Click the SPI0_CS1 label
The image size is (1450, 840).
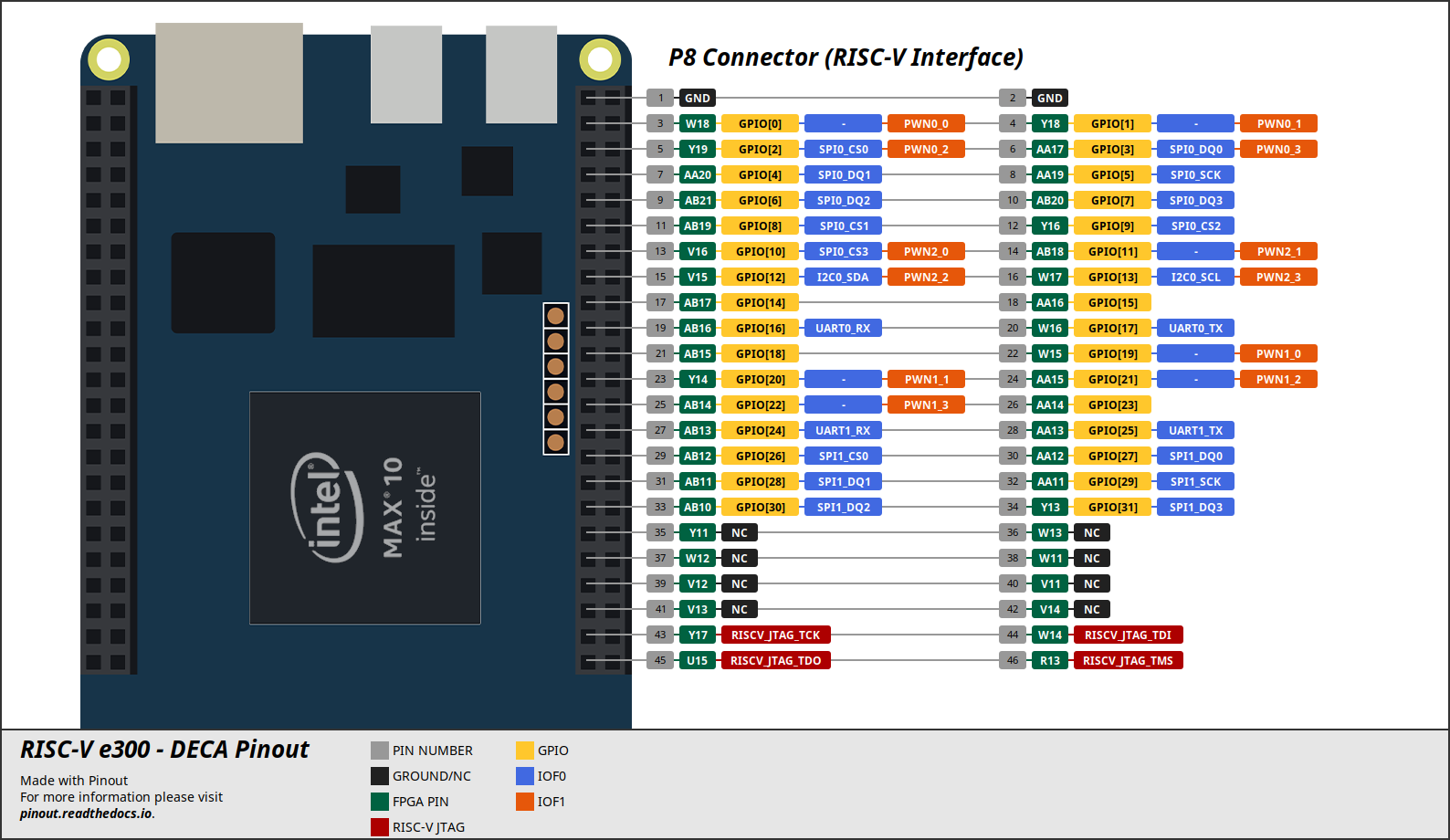(x=843, y=226)
